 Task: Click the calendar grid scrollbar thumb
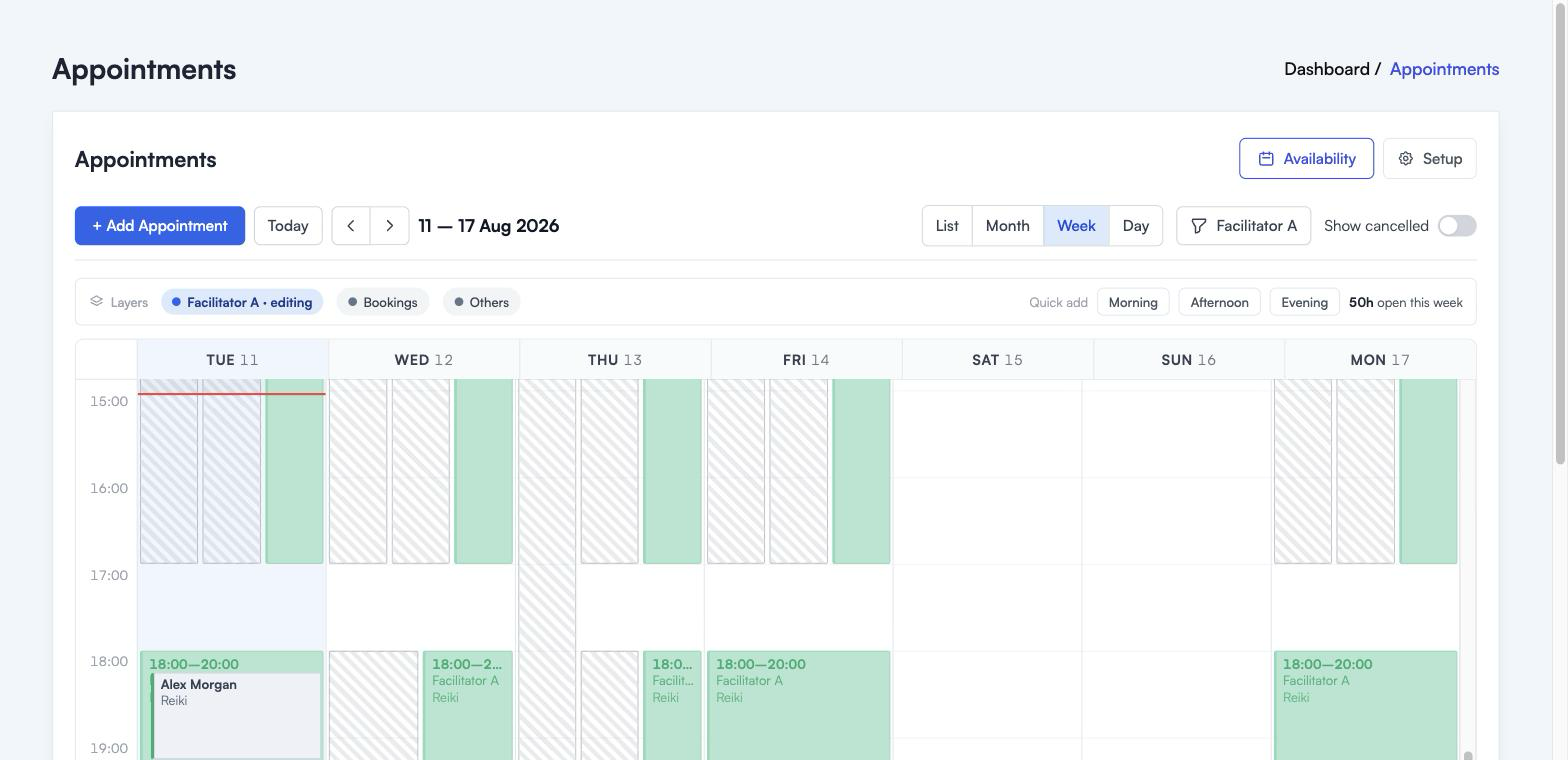point(1468,755)
